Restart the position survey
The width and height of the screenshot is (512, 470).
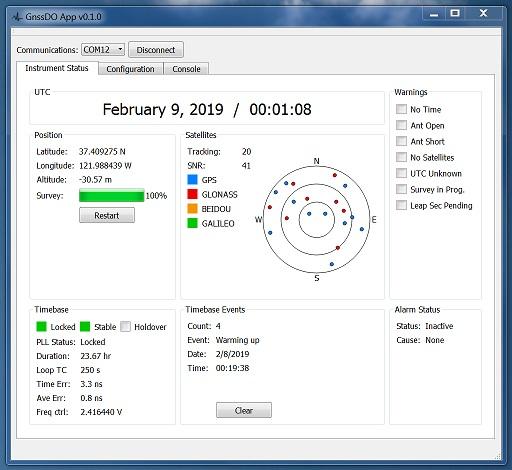pos(107,215)
